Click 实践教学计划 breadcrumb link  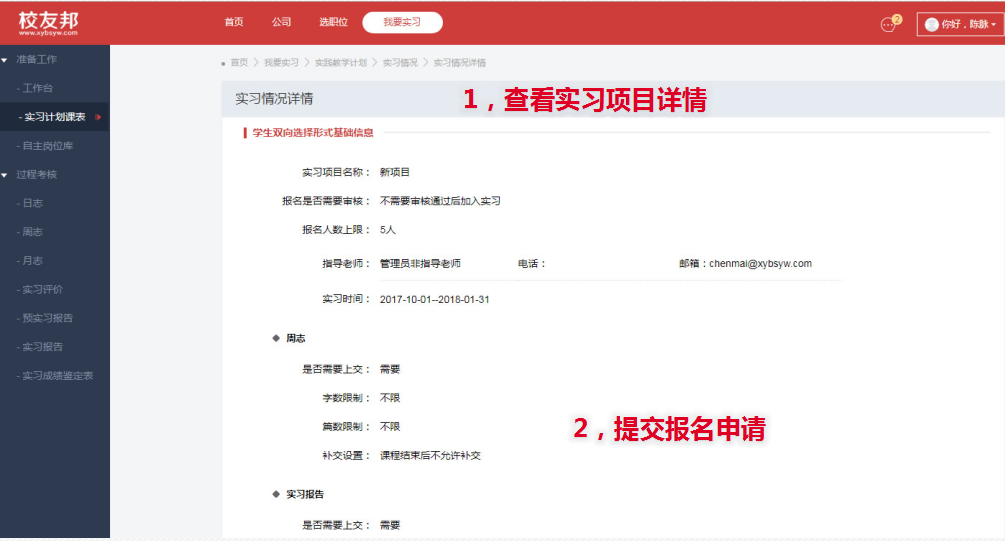340,63
